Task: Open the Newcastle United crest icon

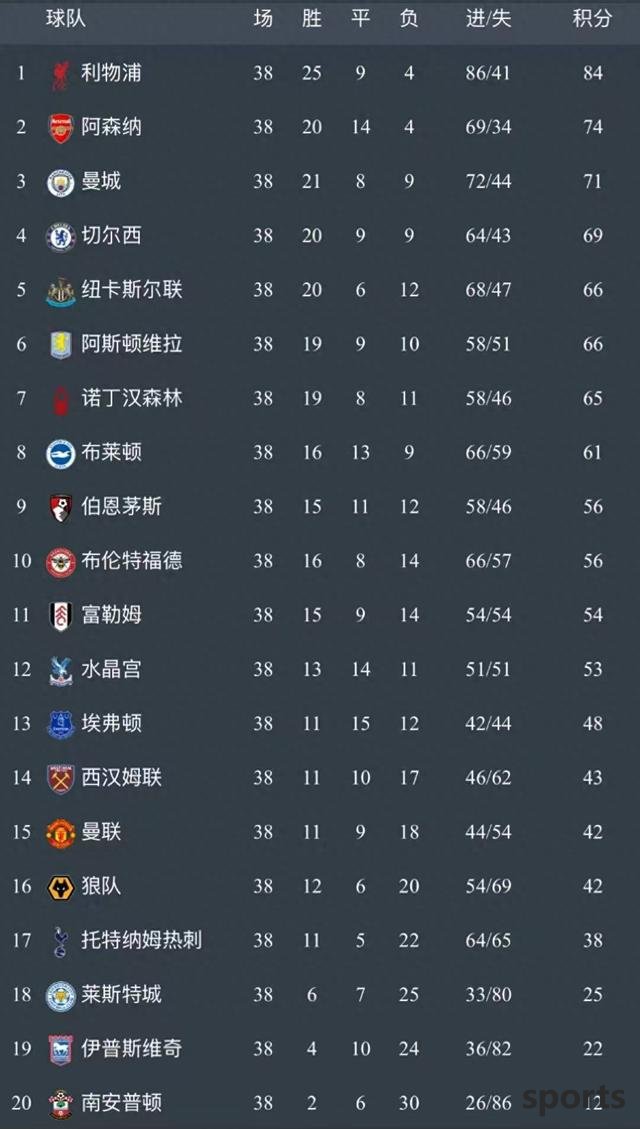Action: click(x=60, y=292)
